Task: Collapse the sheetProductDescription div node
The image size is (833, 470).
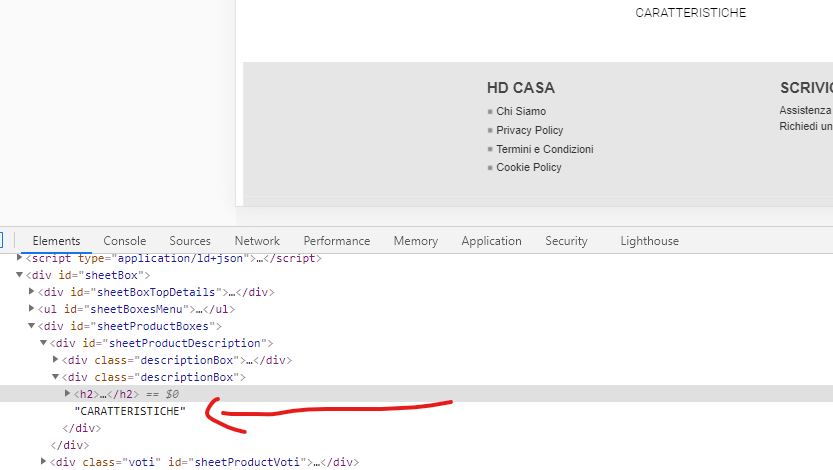Action: pyautogui.click(x=44, y=343)
